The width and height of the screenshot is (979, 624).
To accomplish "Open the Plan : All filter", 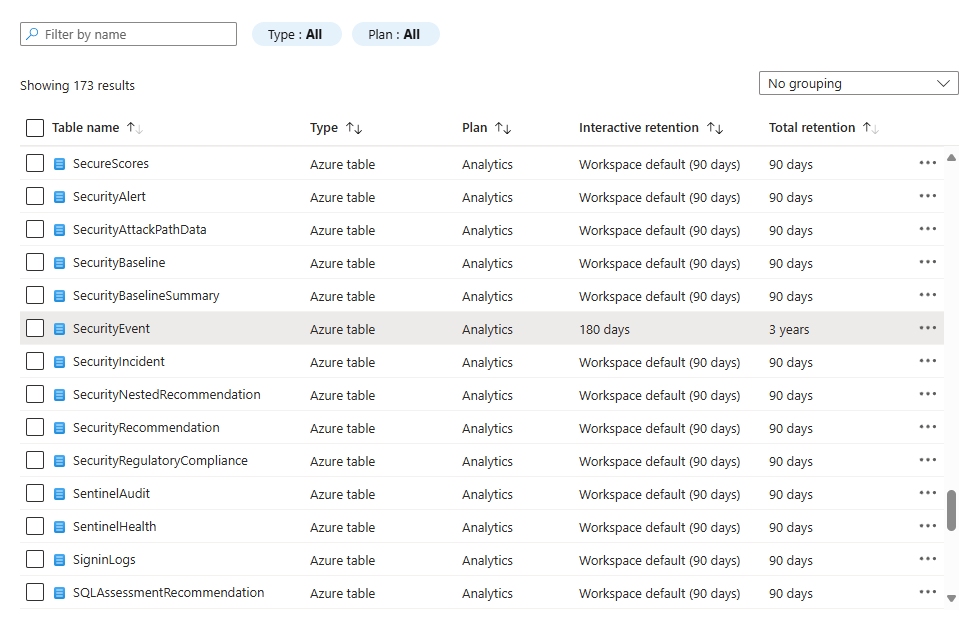I will [x=395, y=34].
